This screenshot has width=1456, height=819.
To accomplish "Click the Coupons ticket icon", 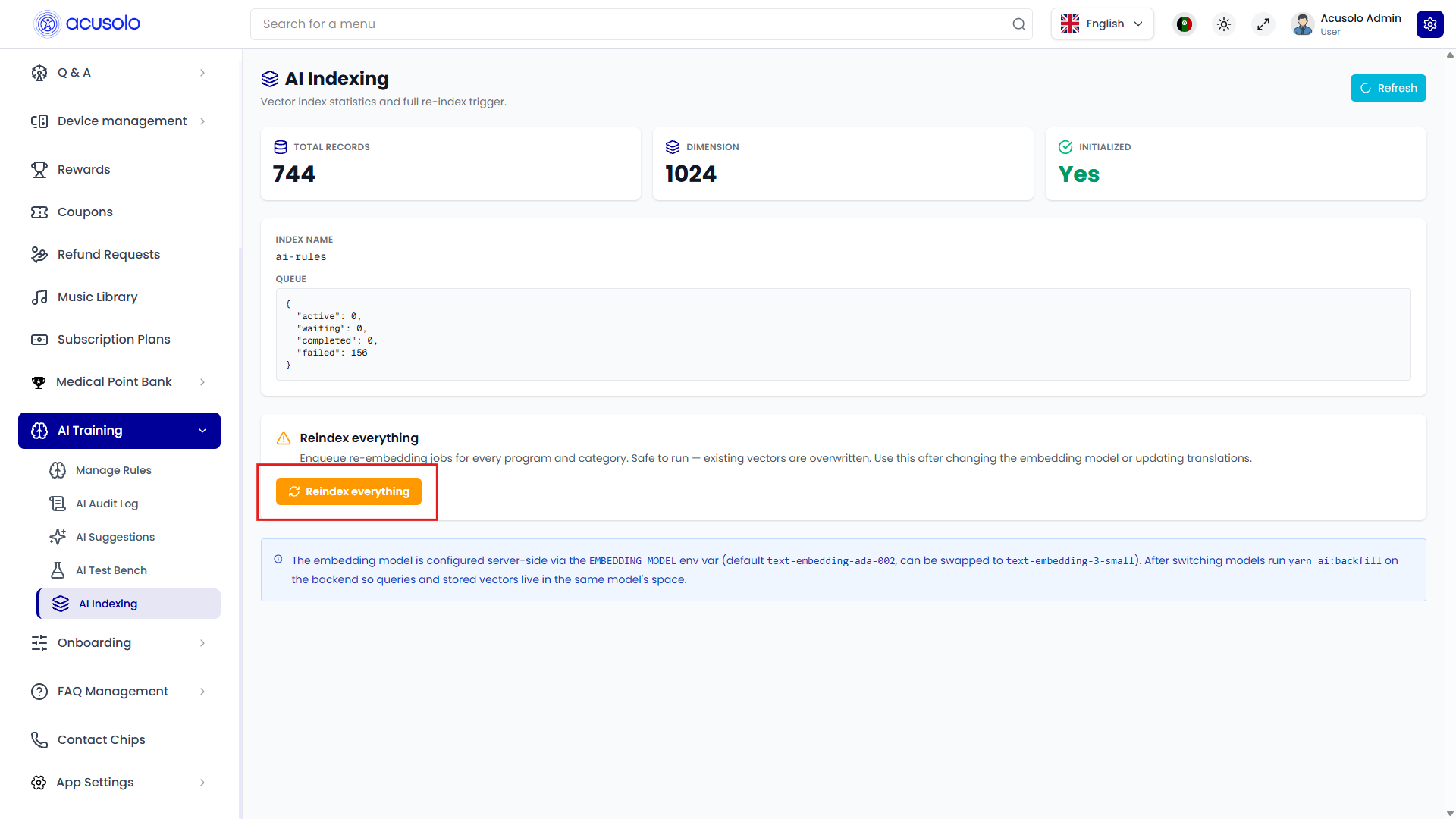I will pyautogui.click(x=39, y=212).
